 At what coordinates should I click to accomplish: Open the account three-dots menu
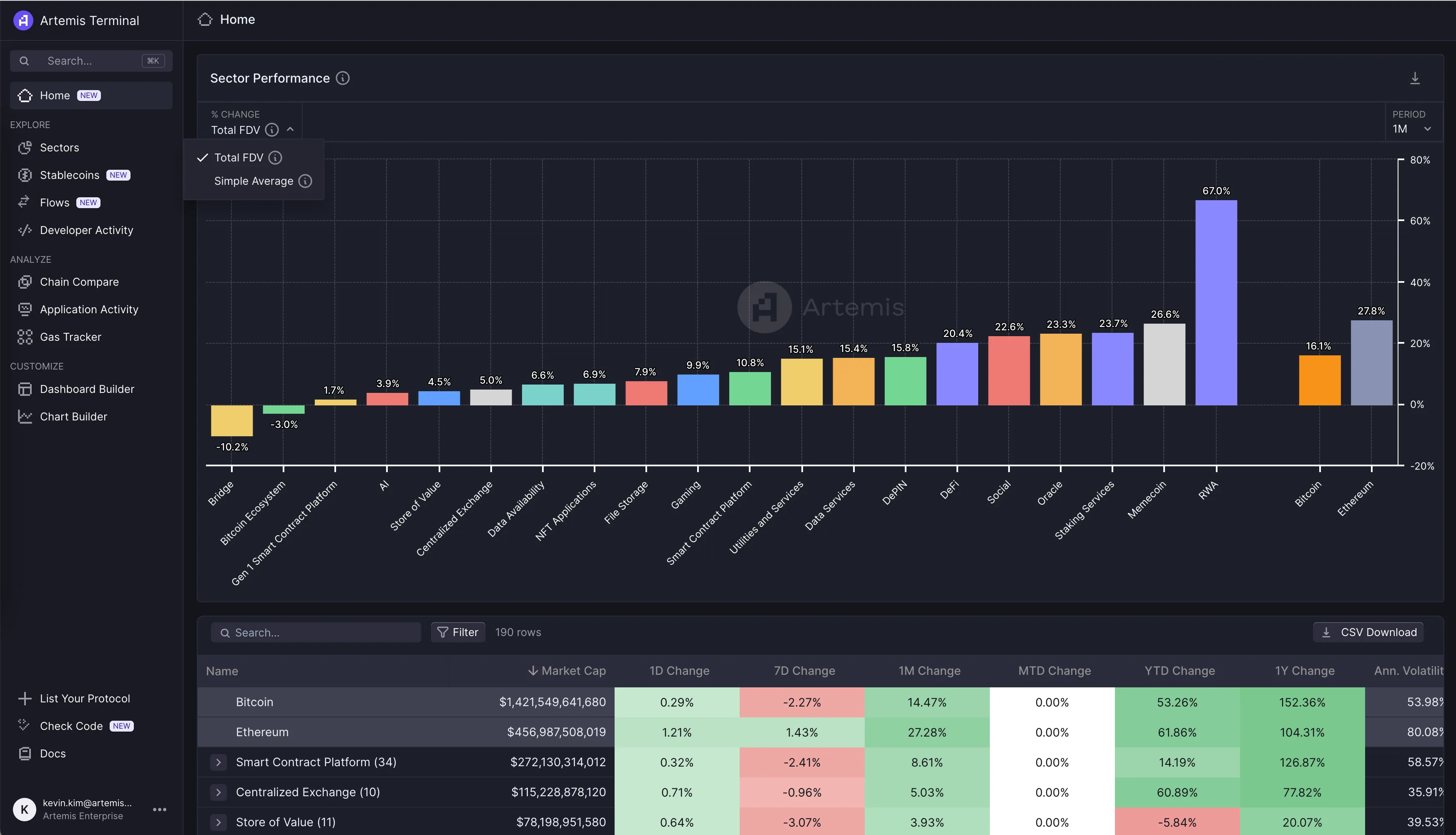pyautogui.click(x=159, y=810)
